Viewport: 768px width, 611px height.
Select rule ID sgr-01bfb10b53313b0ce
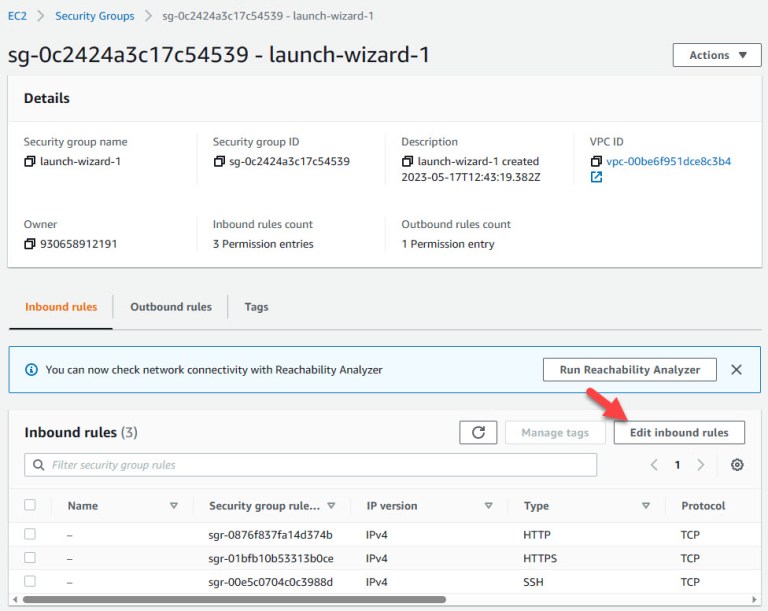click(271, 558)
